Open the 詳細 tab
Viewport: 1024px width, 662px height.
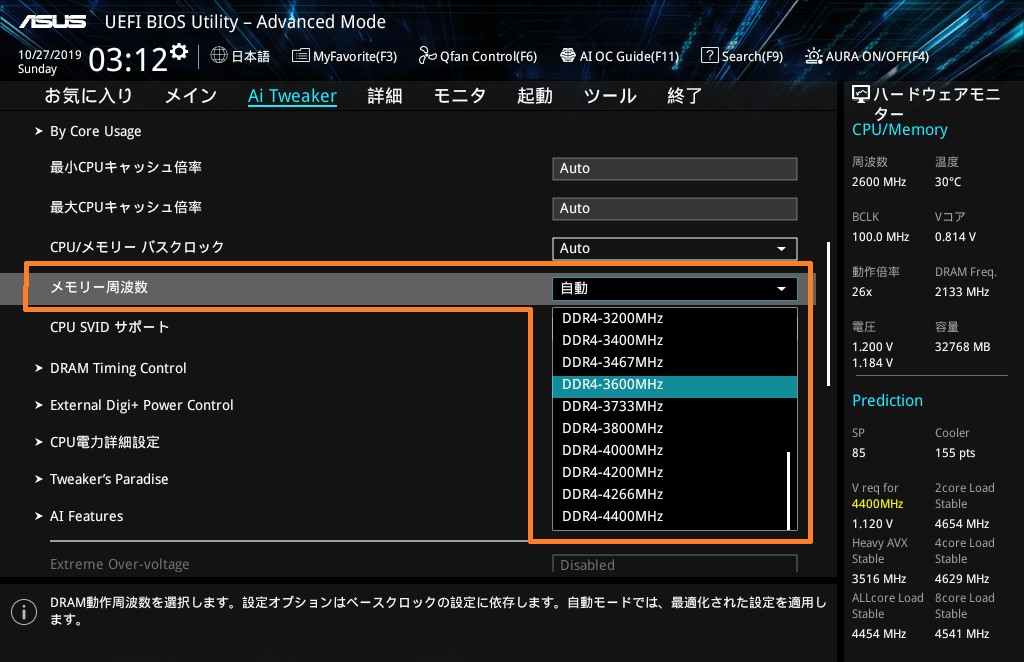pos(385,96)
